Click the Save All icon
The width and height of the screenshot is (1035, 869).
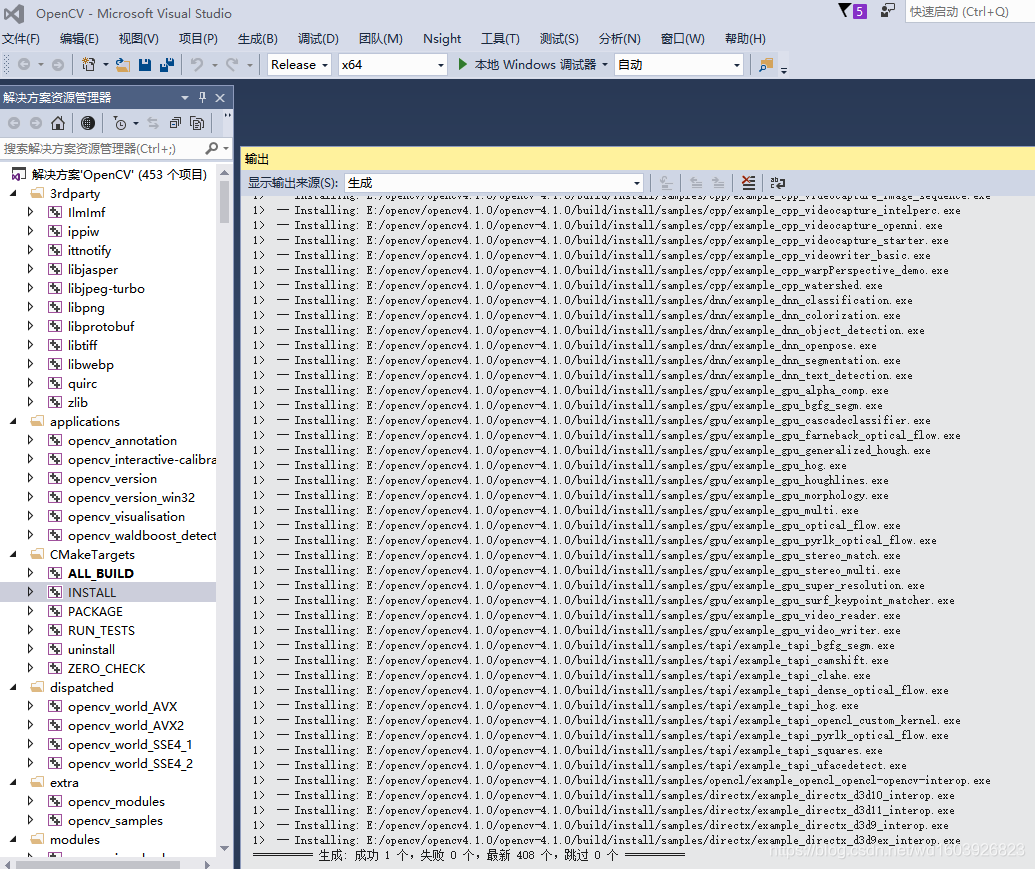click(x=167, y=65)
